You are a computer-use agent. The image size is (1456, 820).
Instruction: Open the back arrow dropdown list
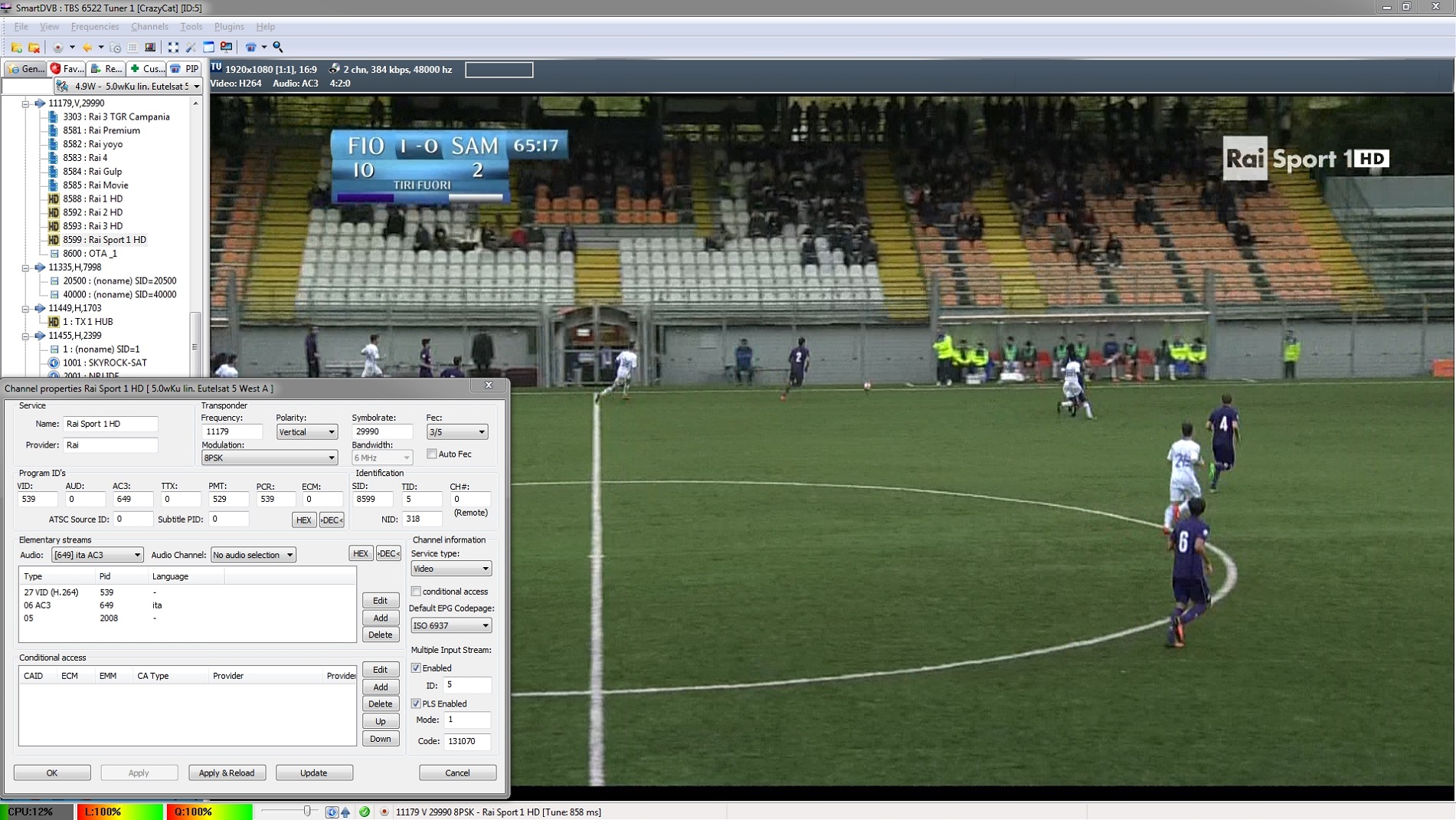100,48
